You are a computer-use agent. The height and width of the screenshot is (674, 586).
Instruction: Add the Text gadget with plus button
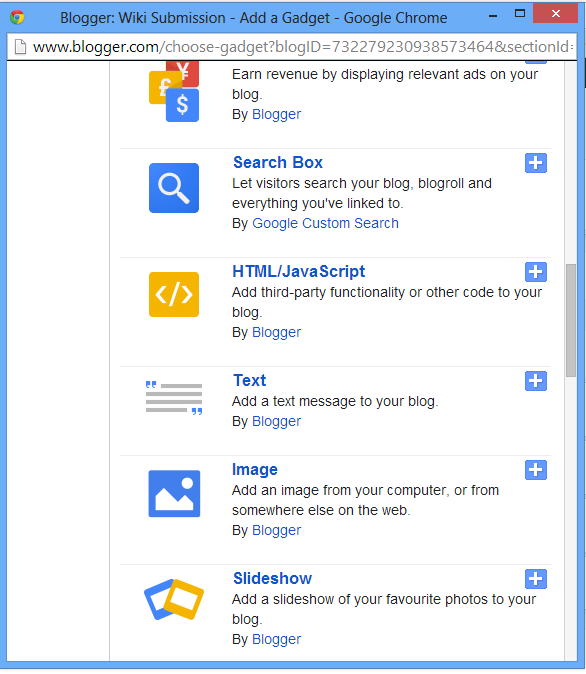[536, 381]
